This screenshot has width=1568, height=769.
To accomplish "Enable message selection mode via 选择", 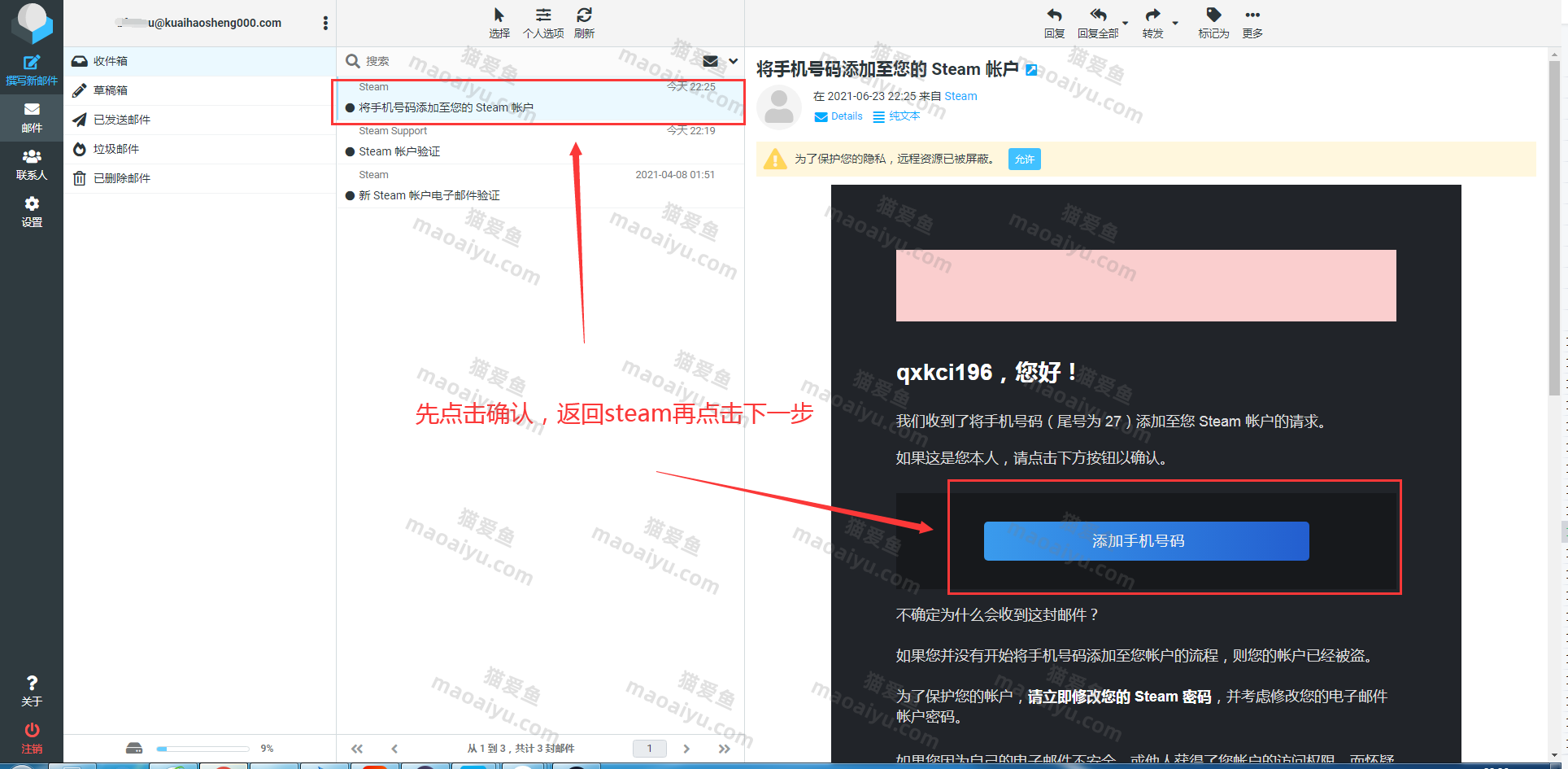I will [499, 22].
